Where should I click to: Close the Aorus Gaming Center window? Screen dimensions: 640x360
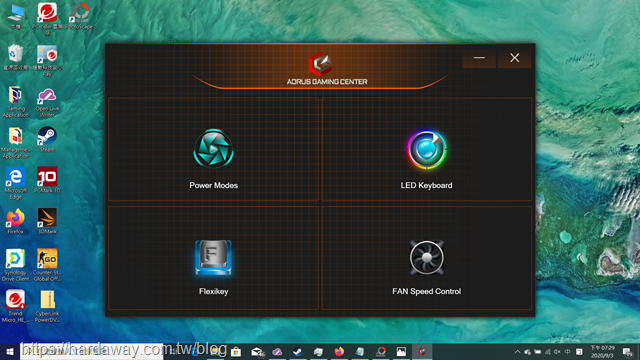pos(514,58)
